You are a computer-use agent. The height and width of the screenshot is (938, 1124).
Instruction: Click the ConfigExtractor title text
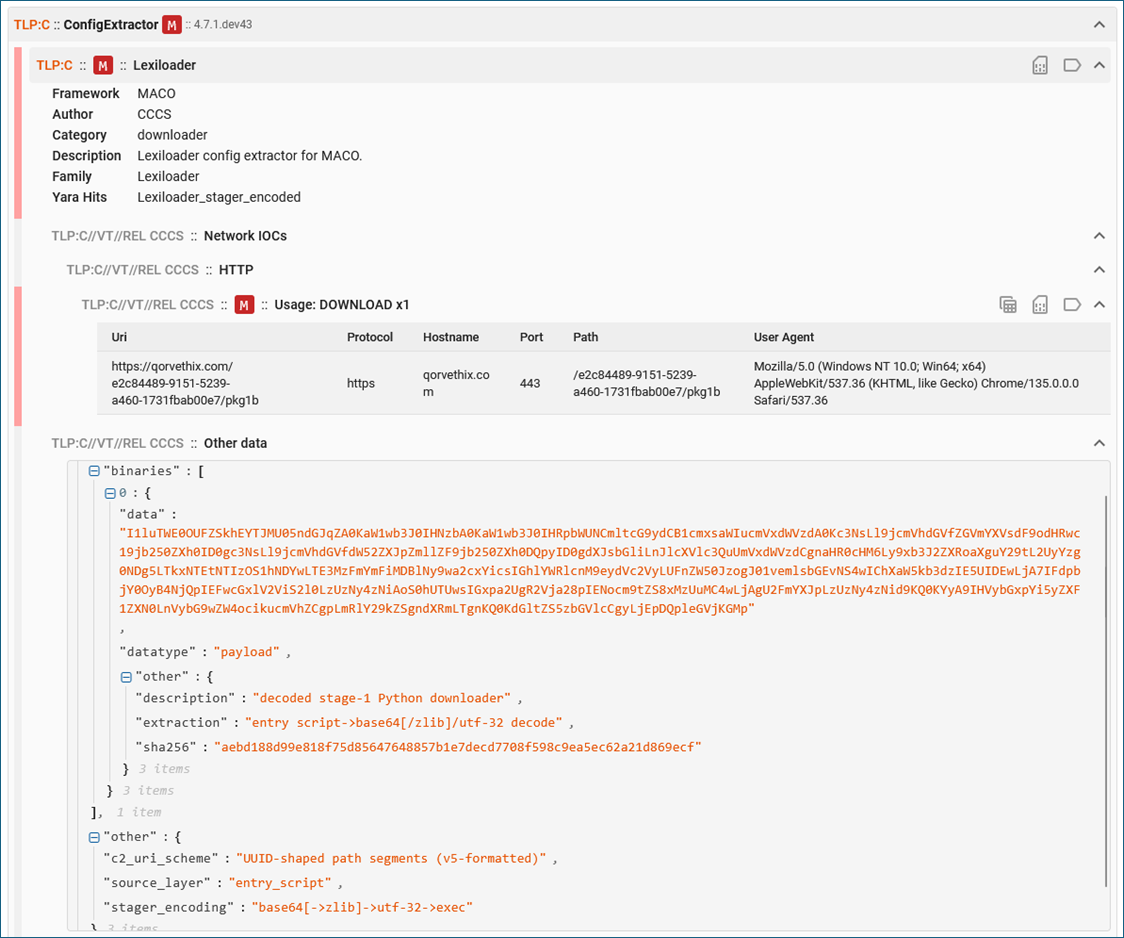110,25
